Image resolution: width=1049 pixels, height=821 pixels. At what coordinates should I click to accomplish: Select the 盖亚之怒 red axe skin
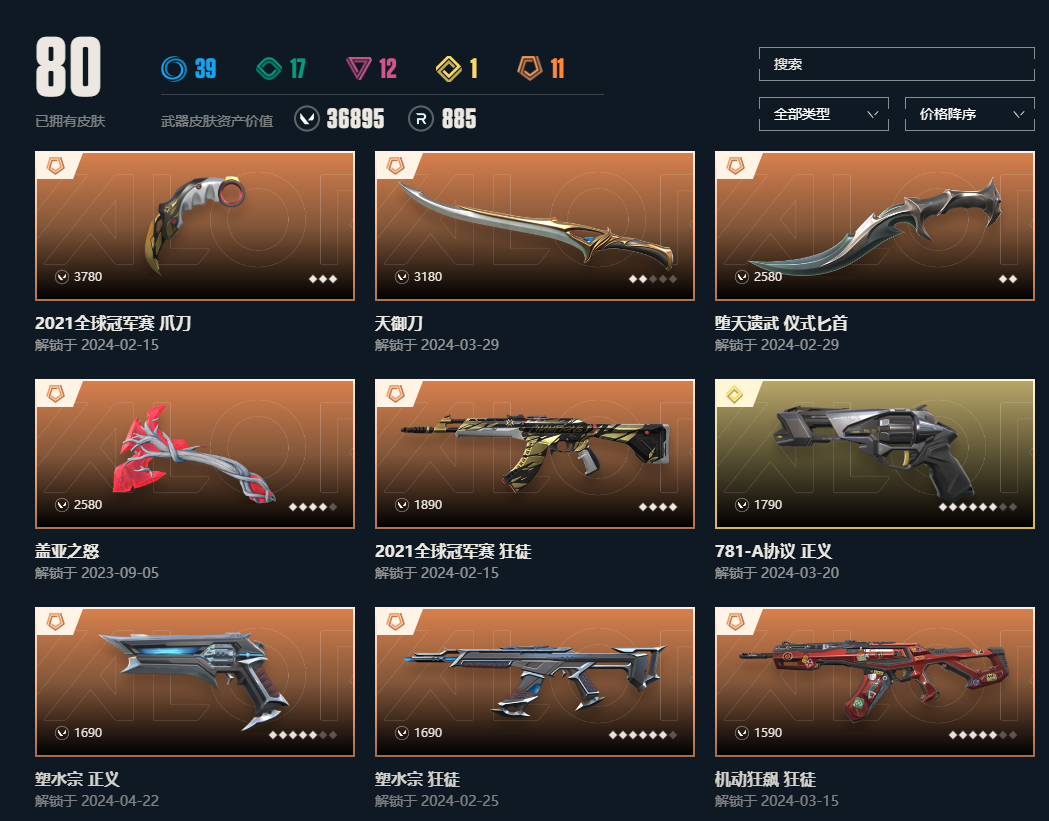point(195,454)
